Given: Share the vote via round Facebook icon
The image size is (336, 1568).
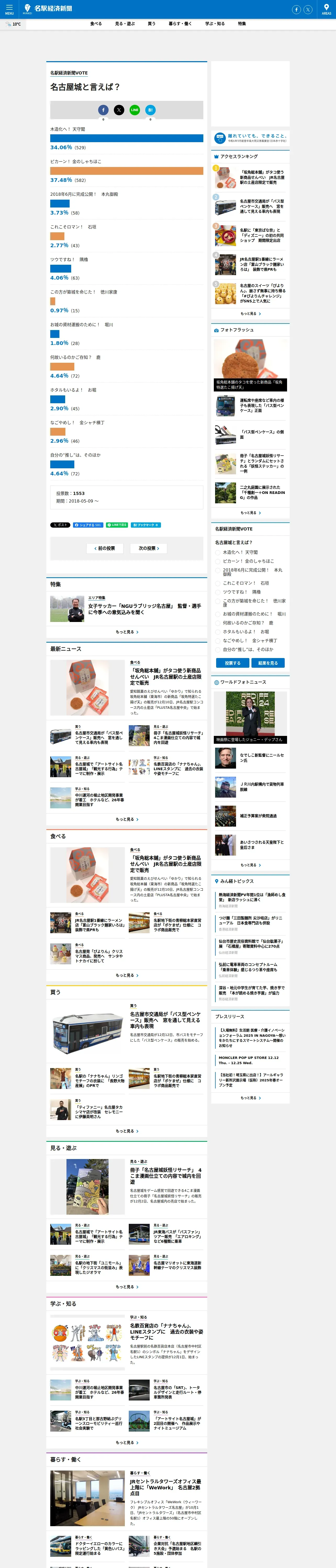Looking at the screenshot, I should tap(103, 110).
